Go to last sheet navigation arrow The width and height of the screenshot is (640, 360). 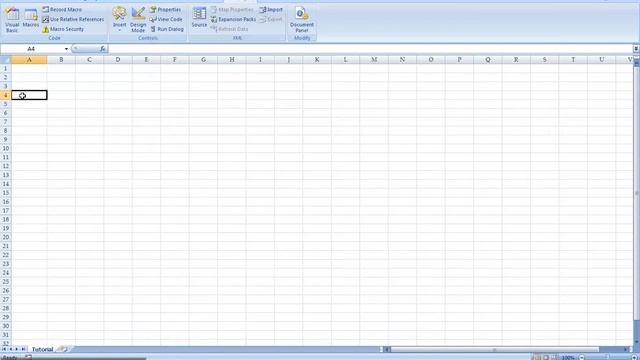tap(23, 349)
